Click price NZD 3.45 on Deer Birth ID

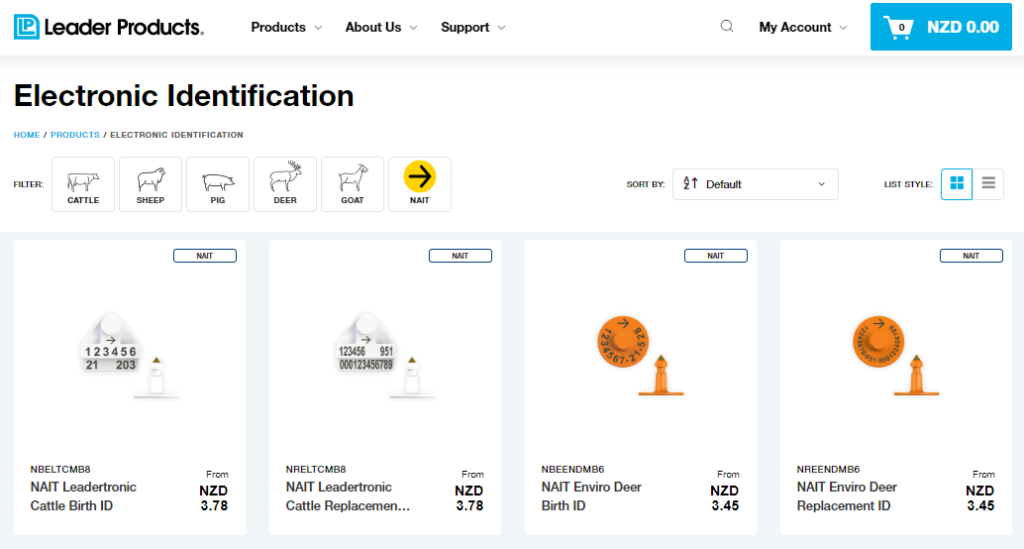725,498
